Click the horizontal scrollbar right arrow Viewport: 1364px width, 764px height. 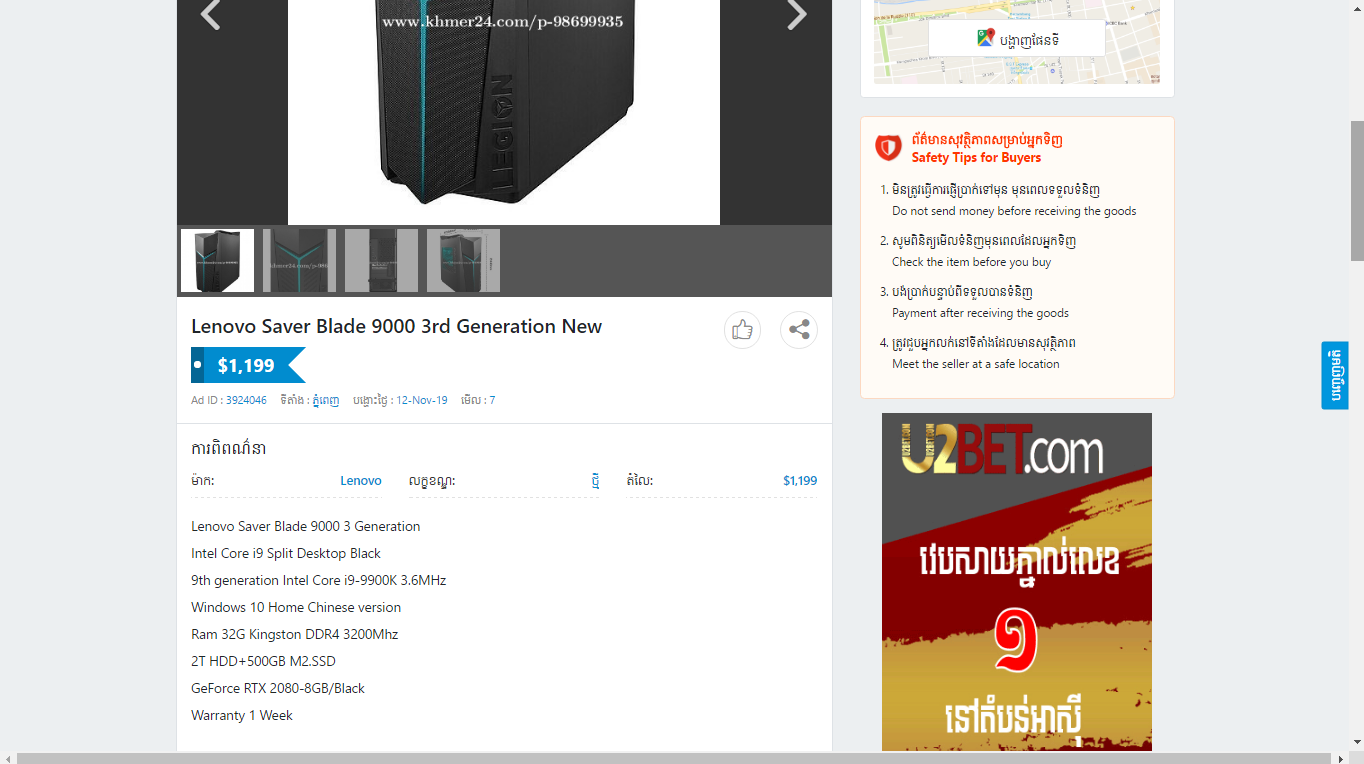tap(1340, 757)
